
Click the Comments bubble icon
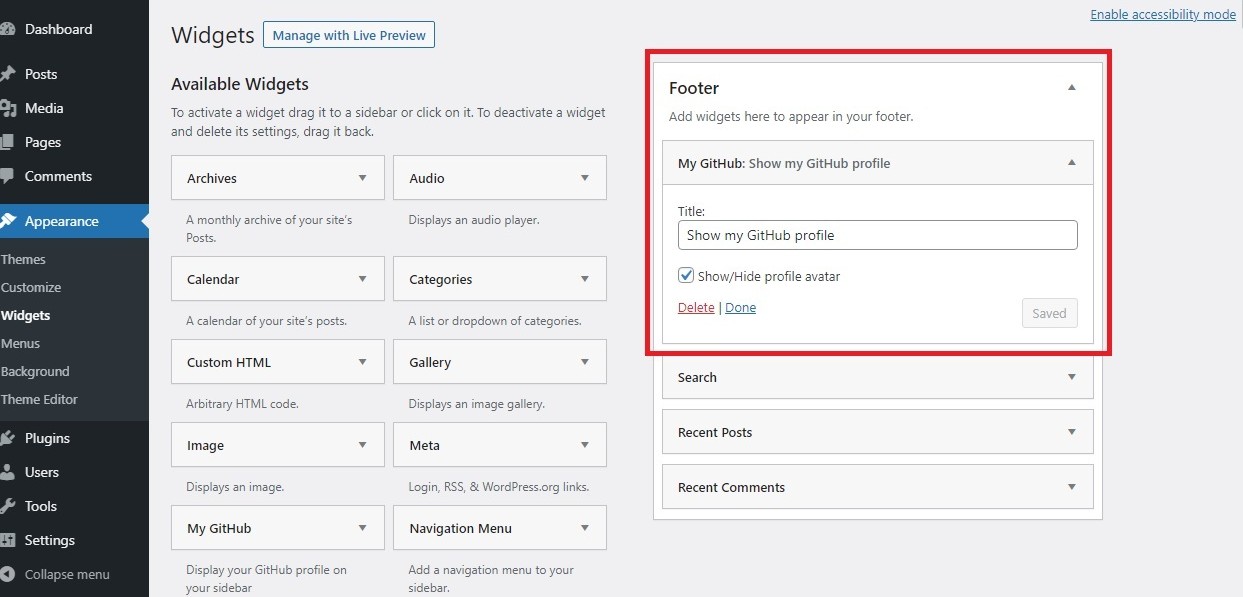pyautogui.click(x=8, y=176)
